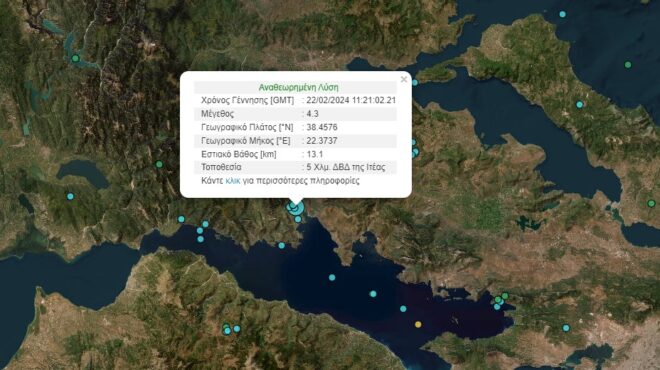Click the 'Τοποθεσία' label
The width and height of the screenshot is (660, 370).
(221, 167)
